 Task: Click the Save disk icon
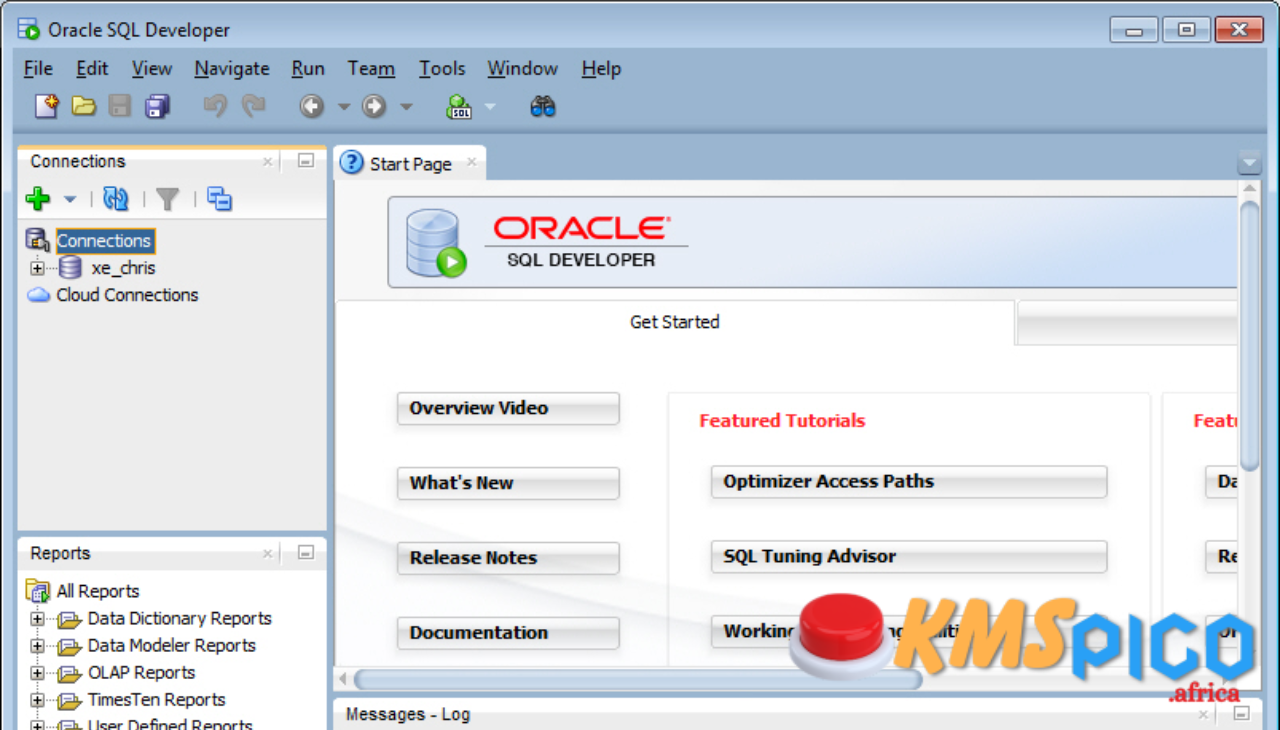[x=120, y=106]
